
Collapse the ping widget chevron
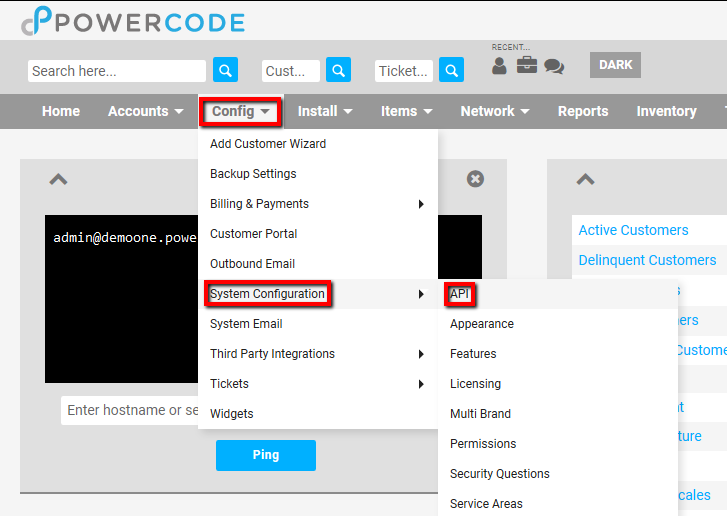pos(58,179)
